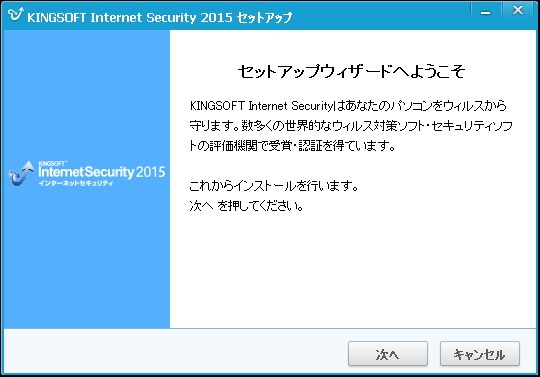Image resolution: width=540 pixels, height=377 pixels.
Task: Click the blank white area below the instructions
Action: point(353,270)
